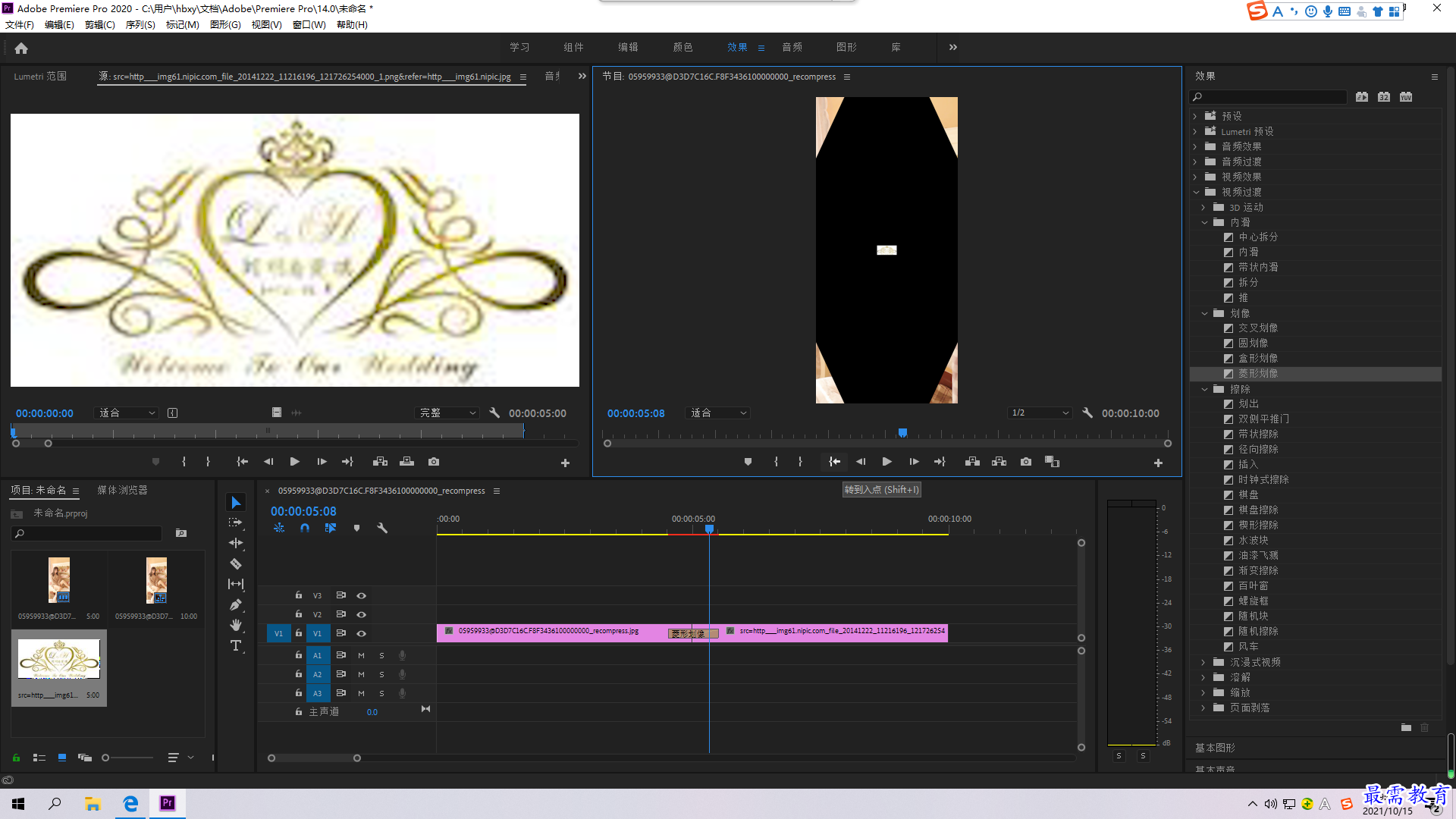
Task: Select the Pen tool
Action: (236, 604)
